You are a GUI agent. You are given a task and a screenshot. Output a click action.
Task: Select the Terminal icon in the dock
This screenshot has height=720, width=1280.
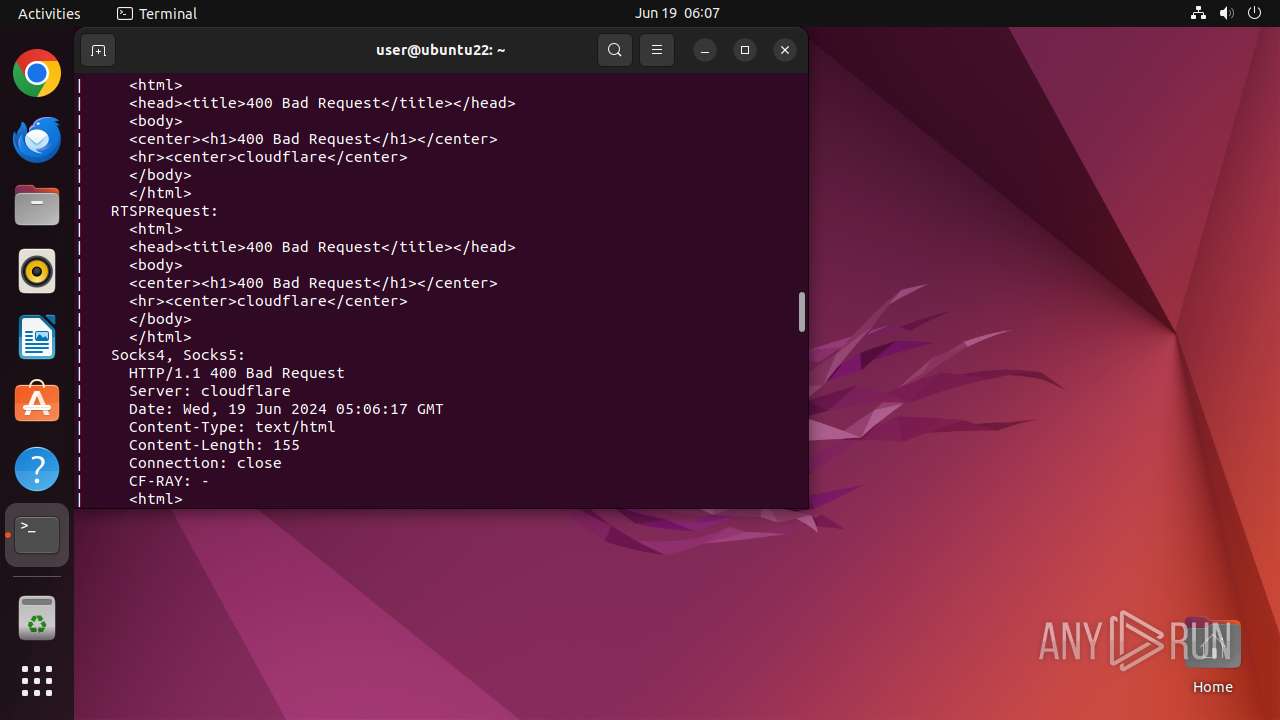37,535
